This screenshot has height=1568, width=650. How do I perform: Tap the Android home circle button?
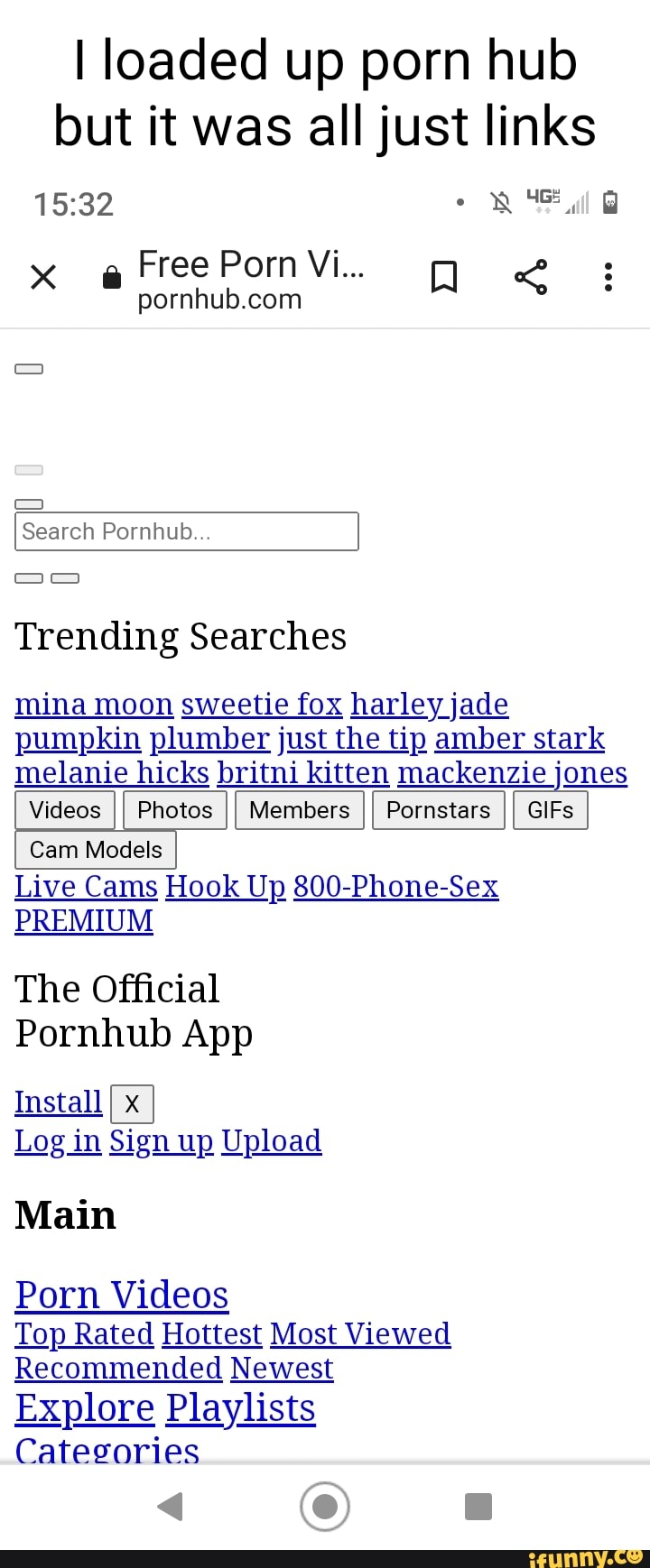pyautogui.click(x=325, y=1506)
